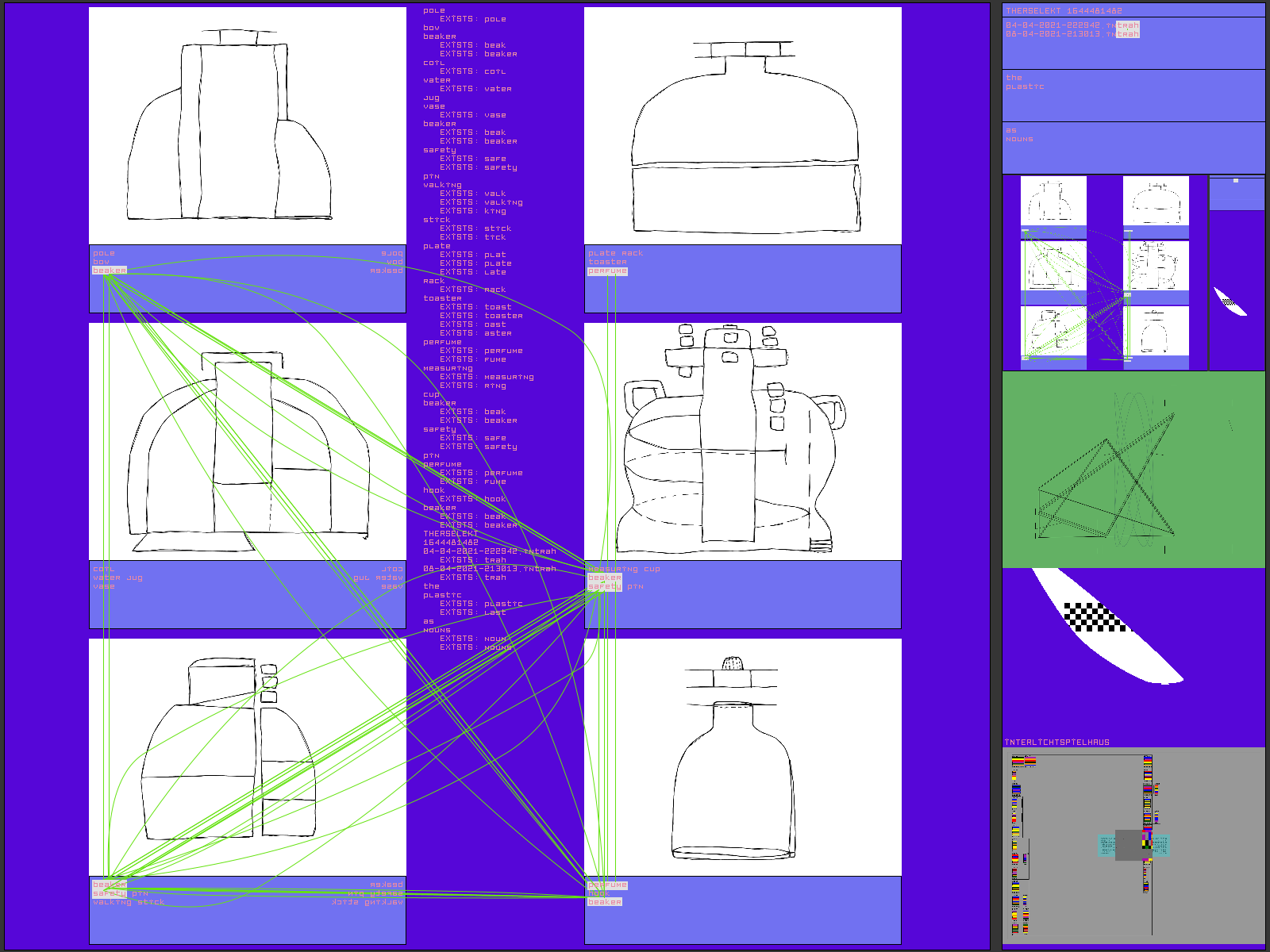The width and height of the screenshot is (1270, 952).
Task: Select the "THERSELEKT 1644481482" header
Action: (x=1064, y=11)
